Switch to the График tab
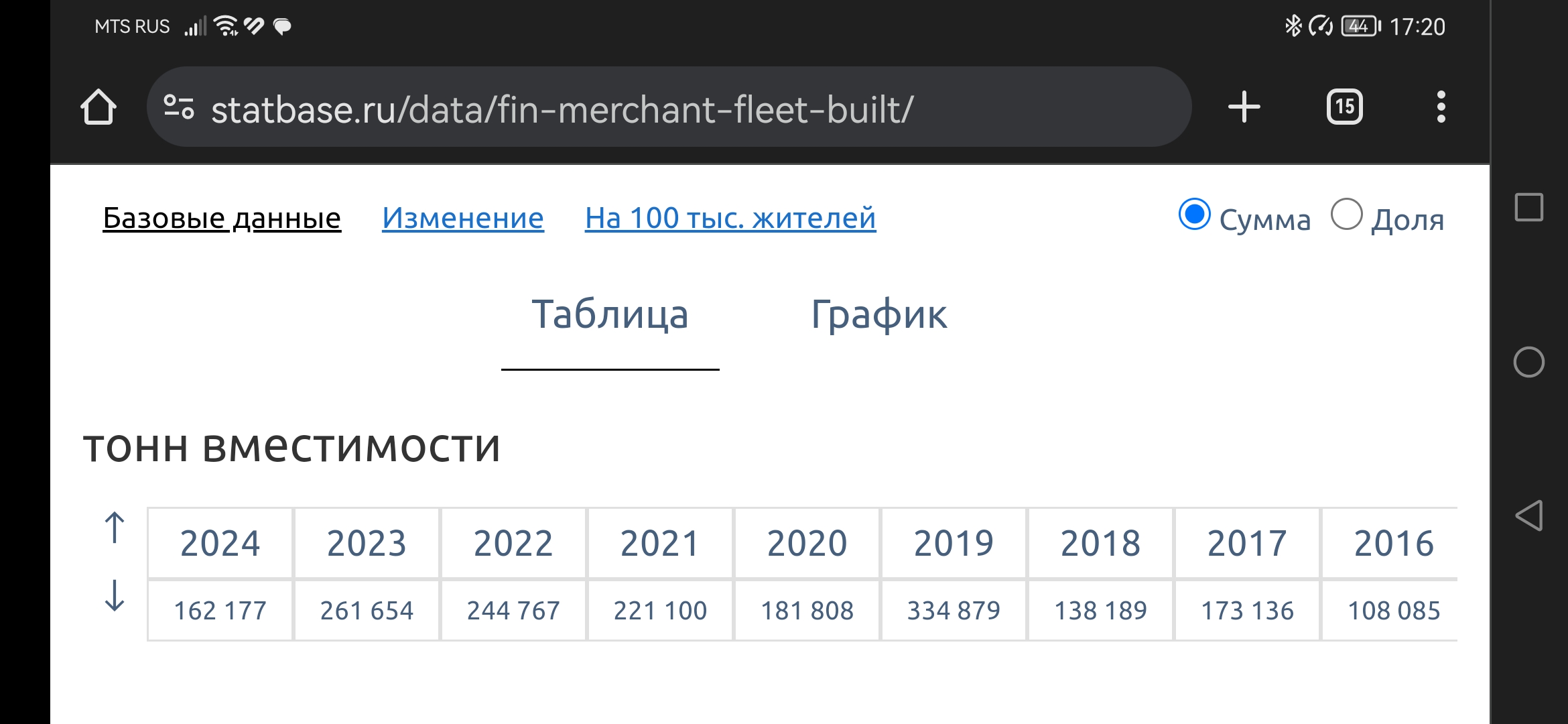This screenshot has height=724, width=1568. point(878,315)
